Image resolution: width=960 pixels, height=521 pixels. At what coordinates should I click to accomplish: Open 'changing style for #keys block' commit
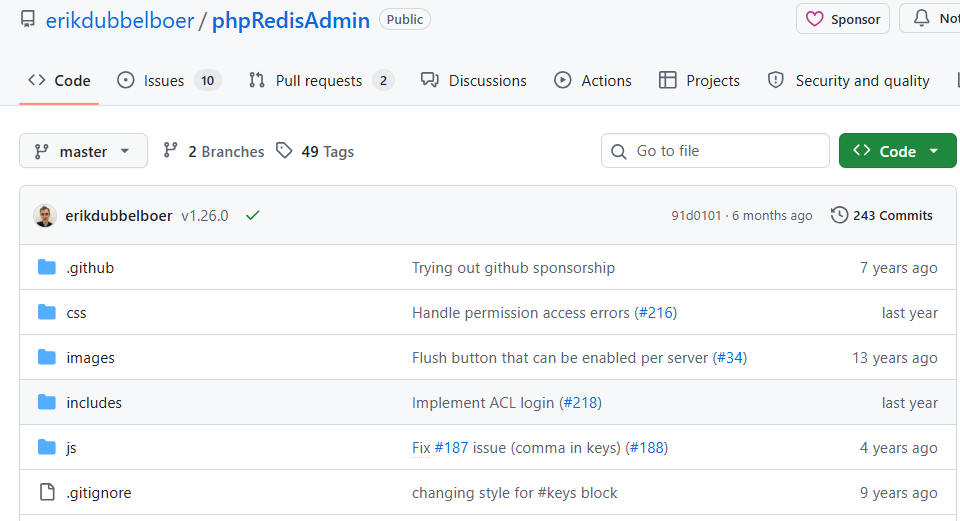point(515,493)
